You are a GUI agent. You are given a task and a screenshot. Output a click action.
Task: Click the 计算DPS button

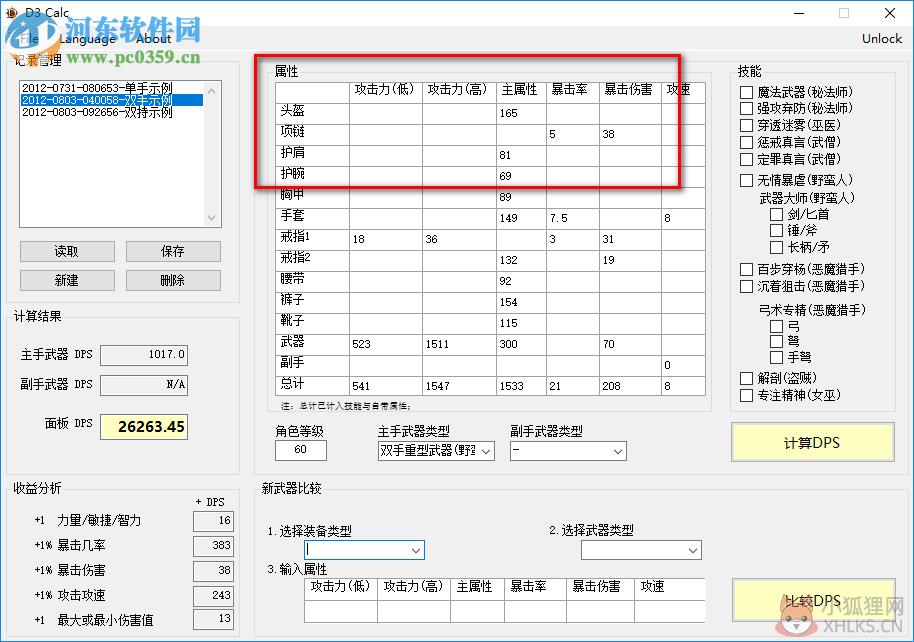(x=813, y=443)
